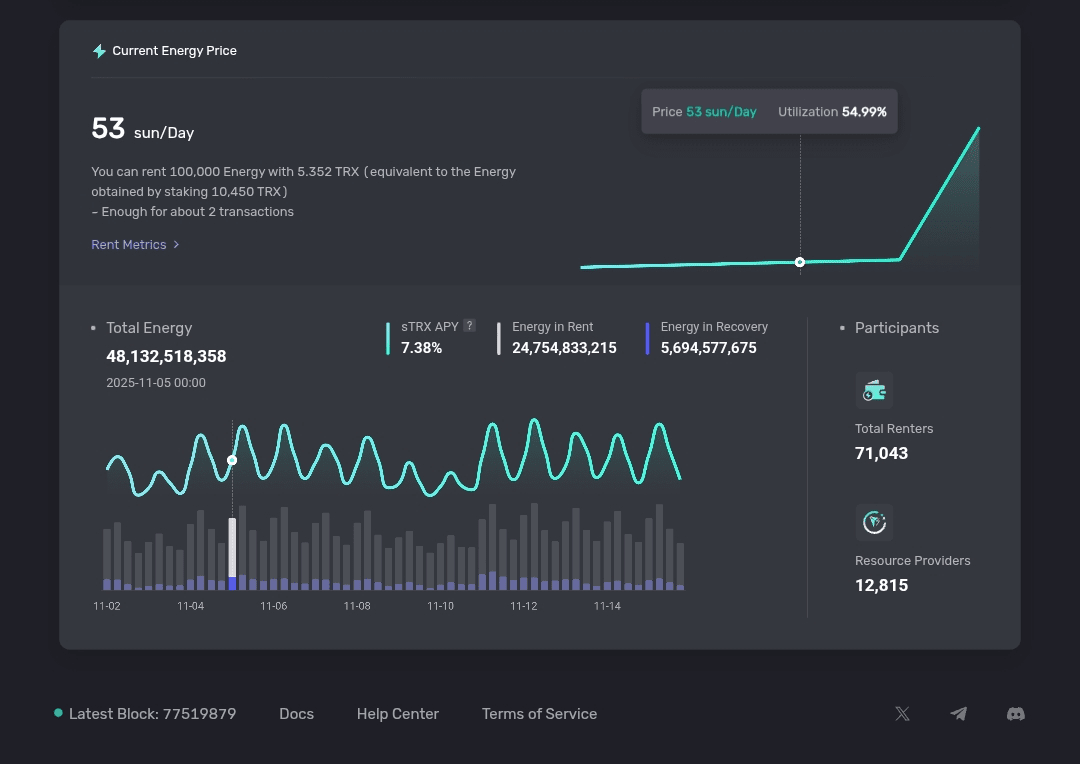The width and height of the screenshot is (1080, 764).
Task: Select the highlighted white bar on 11-05
Action: pyautogui.click(x=233, y=548)
